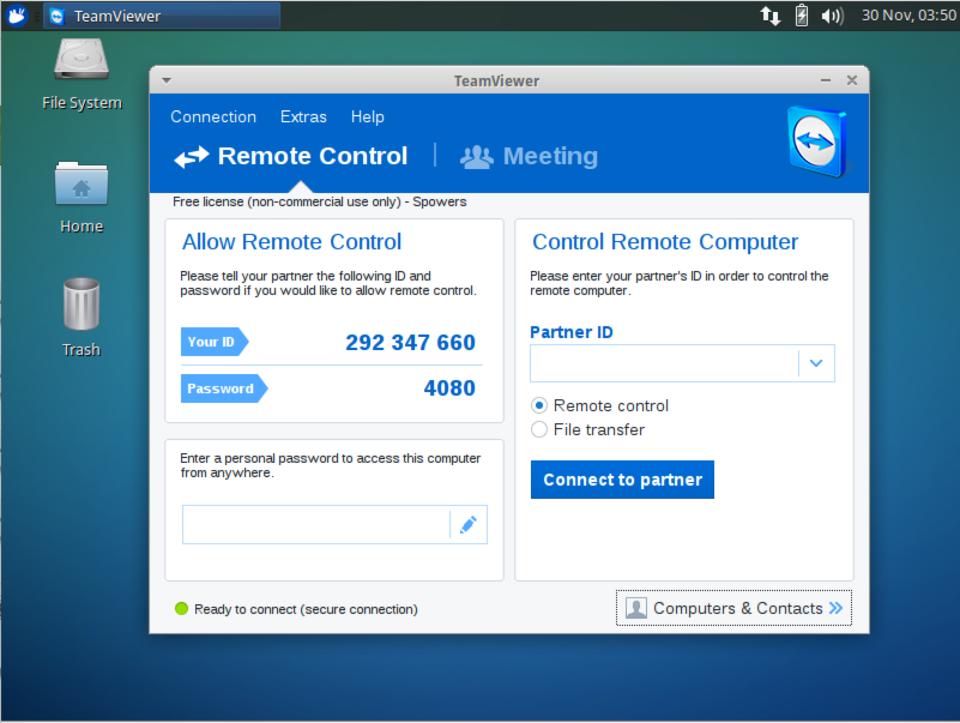Click the Partner ID input field
This screenshot has width=960, height=723.
664,364
